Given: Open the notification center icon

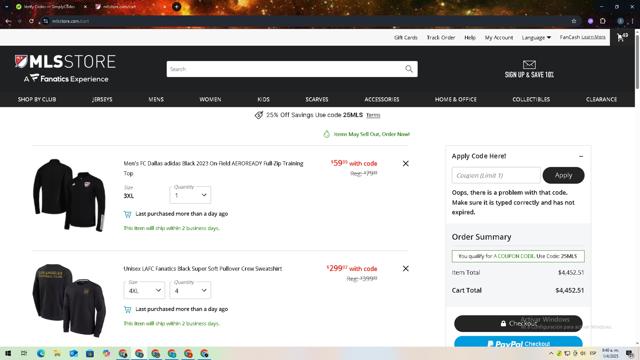Looking at the screenshot, I should (630, 353).
